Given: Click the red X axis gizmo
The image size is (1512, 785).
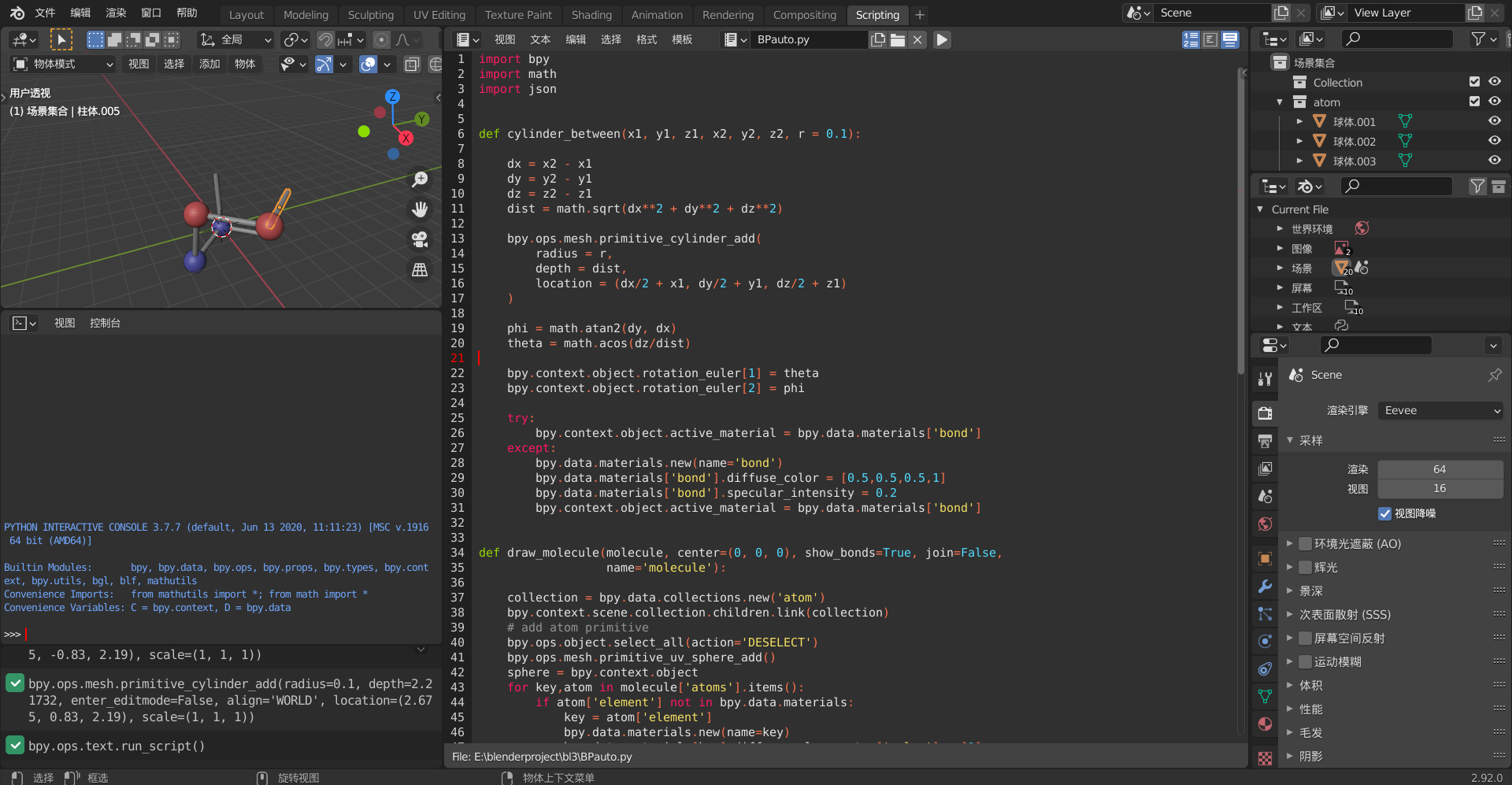Looking at the screenshot, I should [x=406, y=138].
